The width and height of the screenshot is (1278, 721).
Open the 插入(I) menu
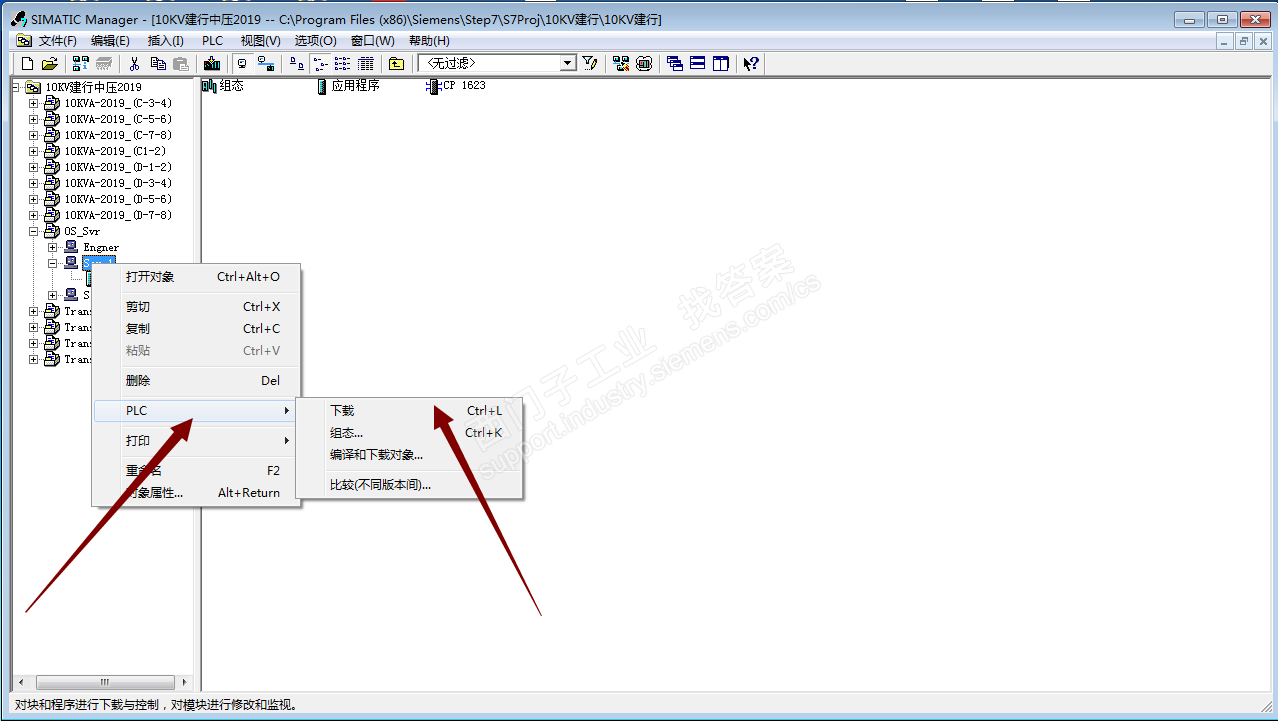pyautogui.click(x=165, y=41)
